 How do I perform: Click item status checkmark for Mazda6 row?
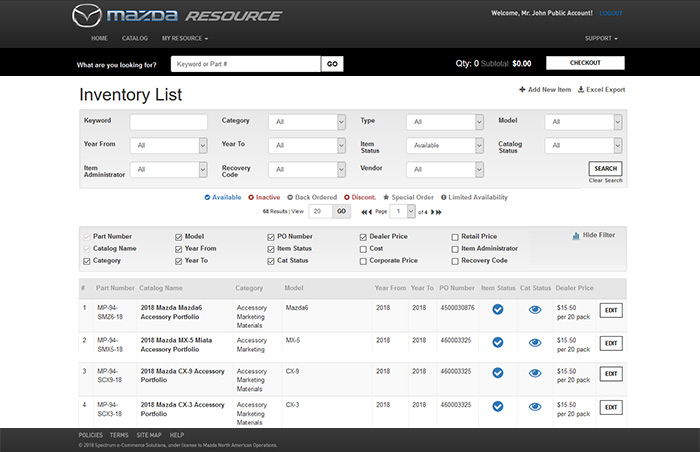[x=498, y=309]
